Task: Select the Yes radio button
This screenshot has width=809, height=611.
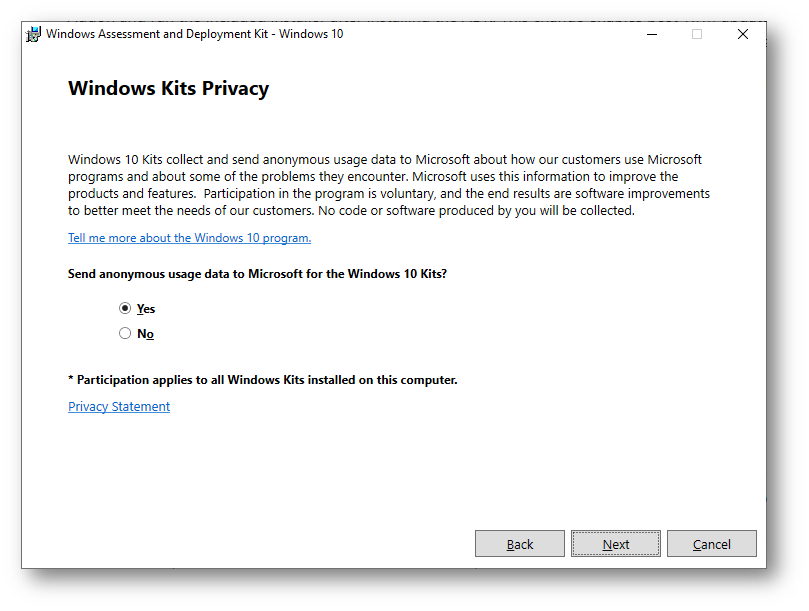Action: (x=125, y=308)
